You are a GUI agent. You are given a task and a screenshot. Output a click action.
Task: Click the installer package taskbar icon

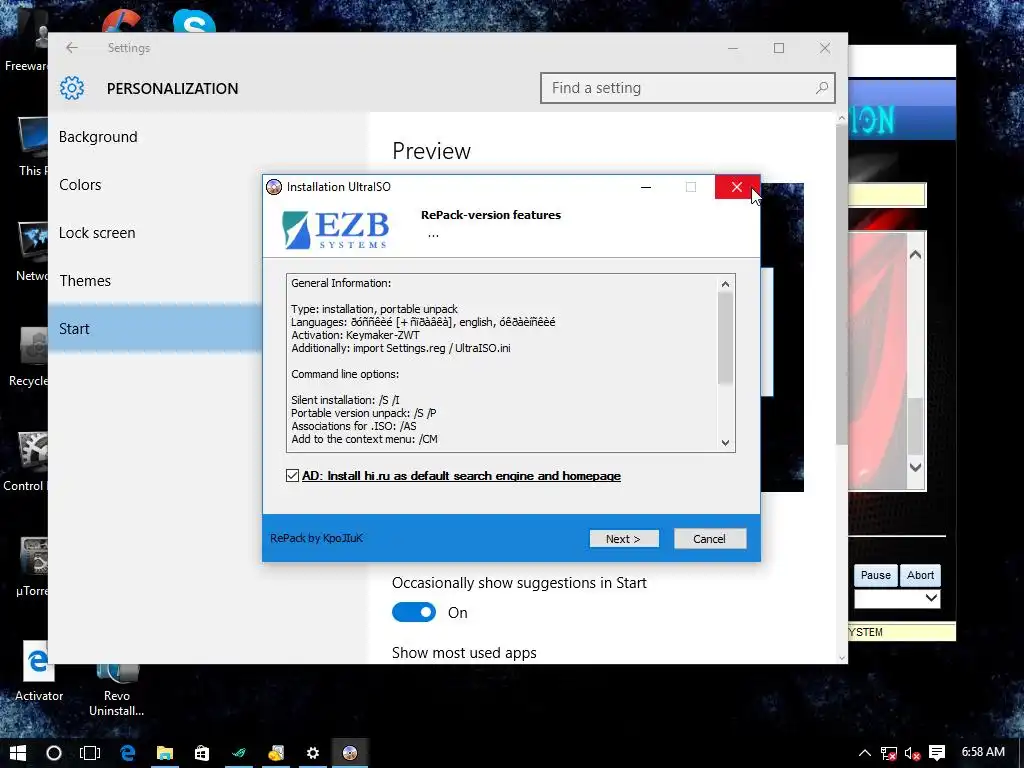(276, 753)
